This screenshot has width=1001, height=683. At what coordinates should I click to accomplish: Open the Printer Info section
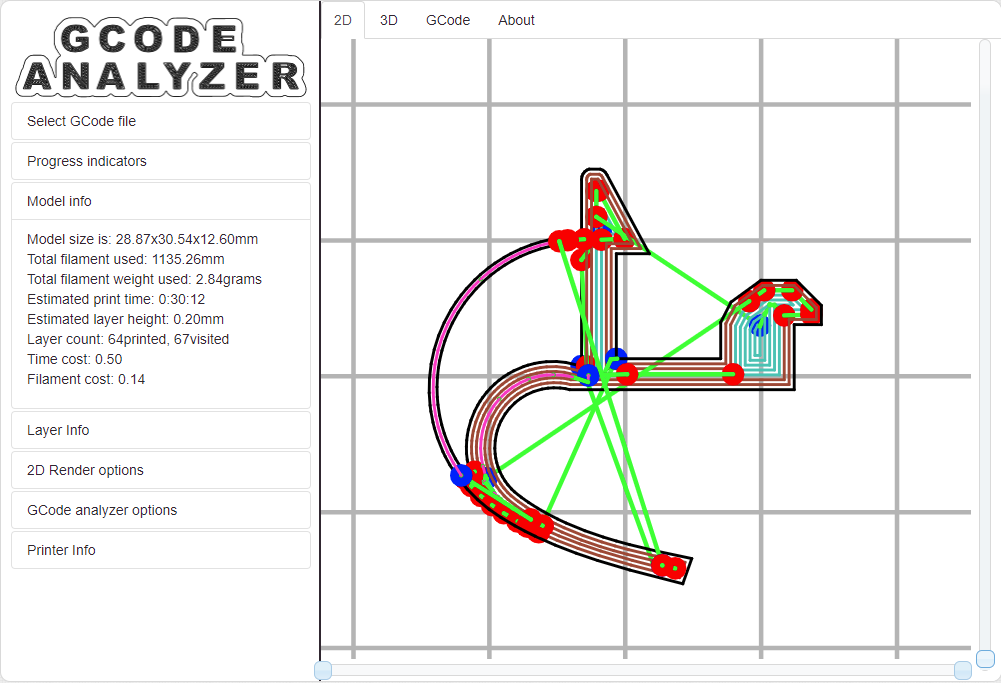click(x=161, y=550)
